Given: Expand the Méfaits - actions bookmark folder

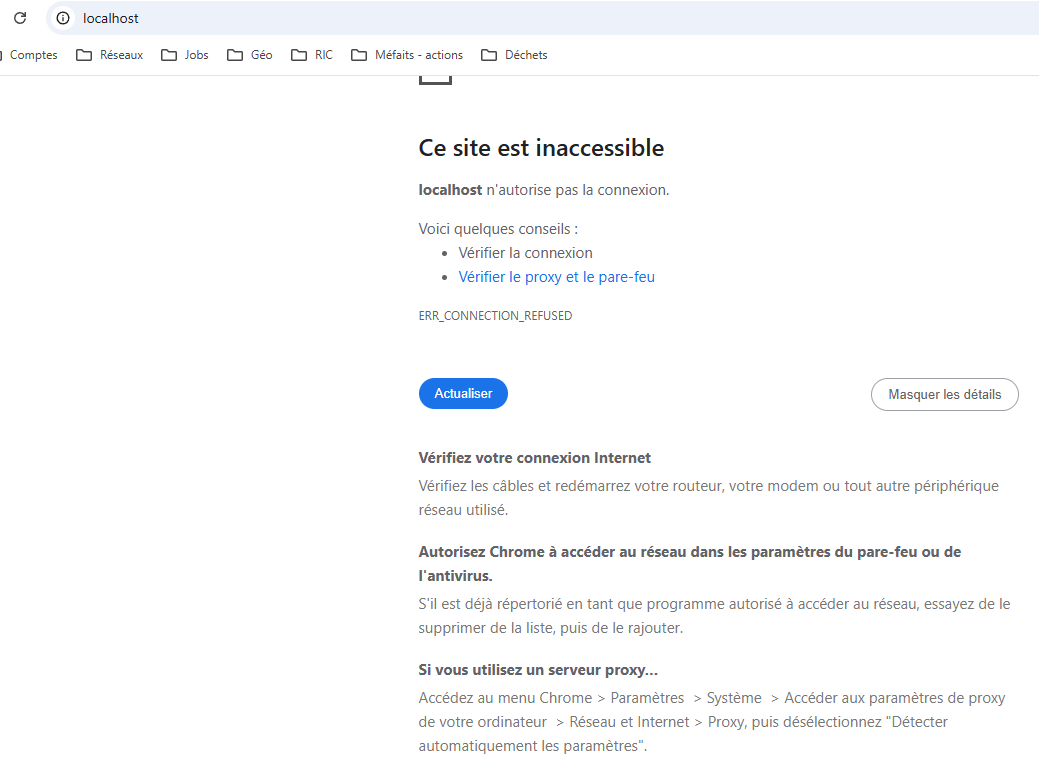Looking at the screenshot, I should coord(407,55).
